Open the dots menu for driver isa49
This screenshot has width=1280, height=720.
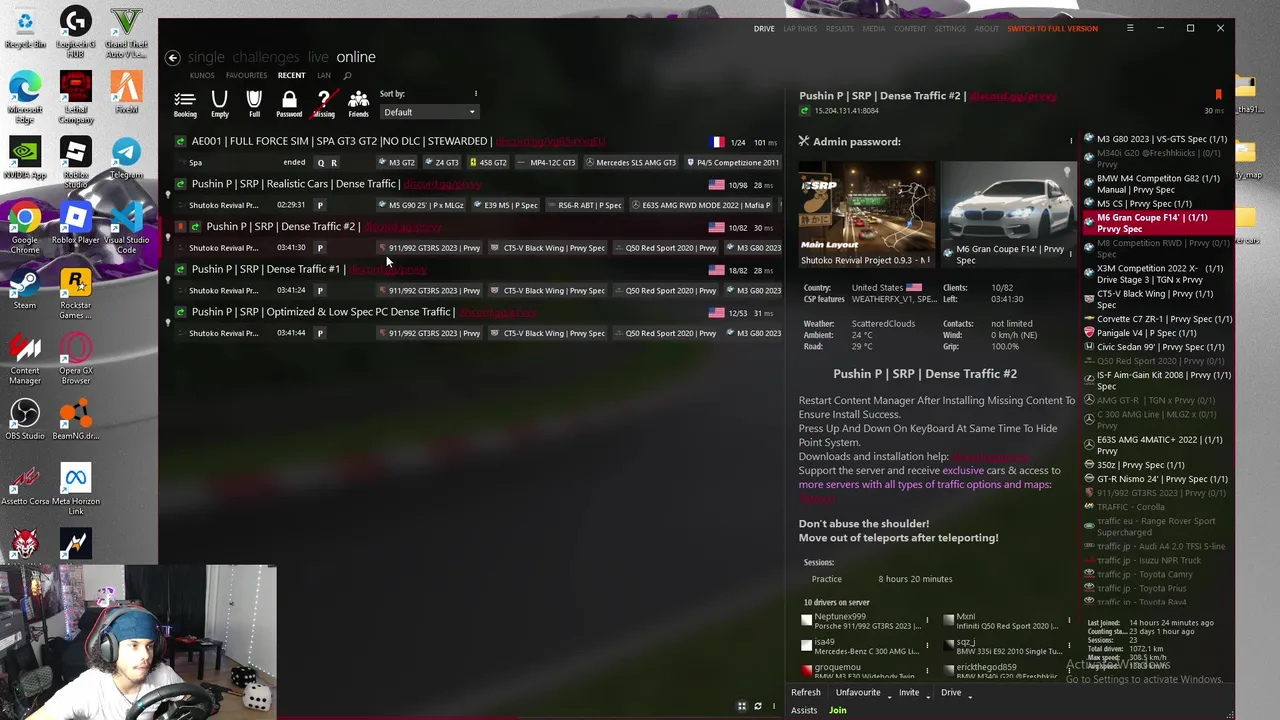tap(927, 647)
